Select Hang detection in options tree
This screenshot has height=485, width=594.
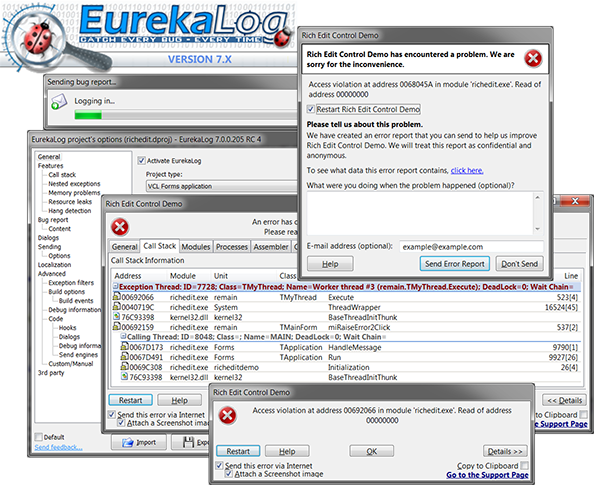70,211
